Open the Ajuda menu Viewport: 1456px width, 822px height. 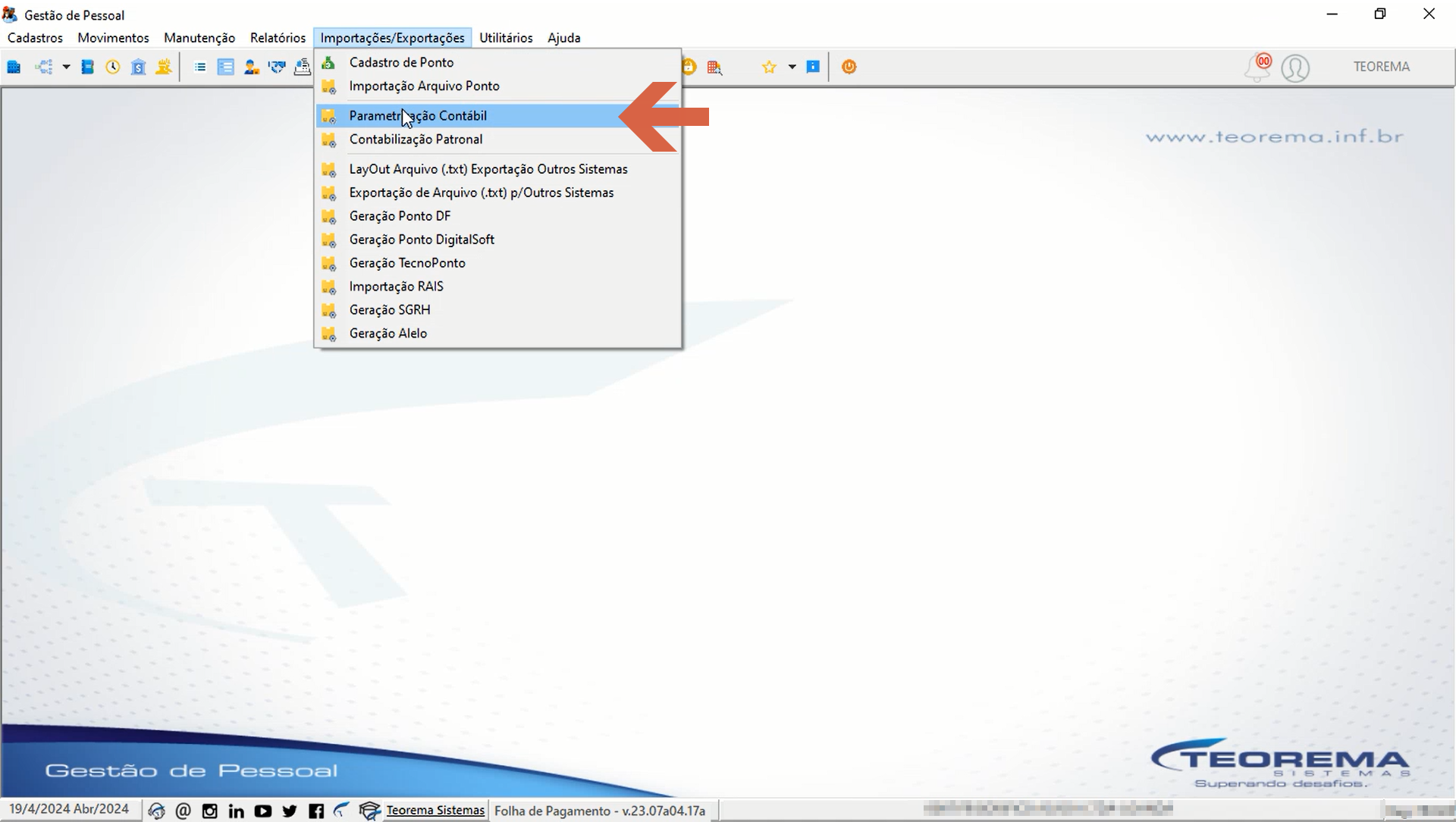click(x=564, y=38)
